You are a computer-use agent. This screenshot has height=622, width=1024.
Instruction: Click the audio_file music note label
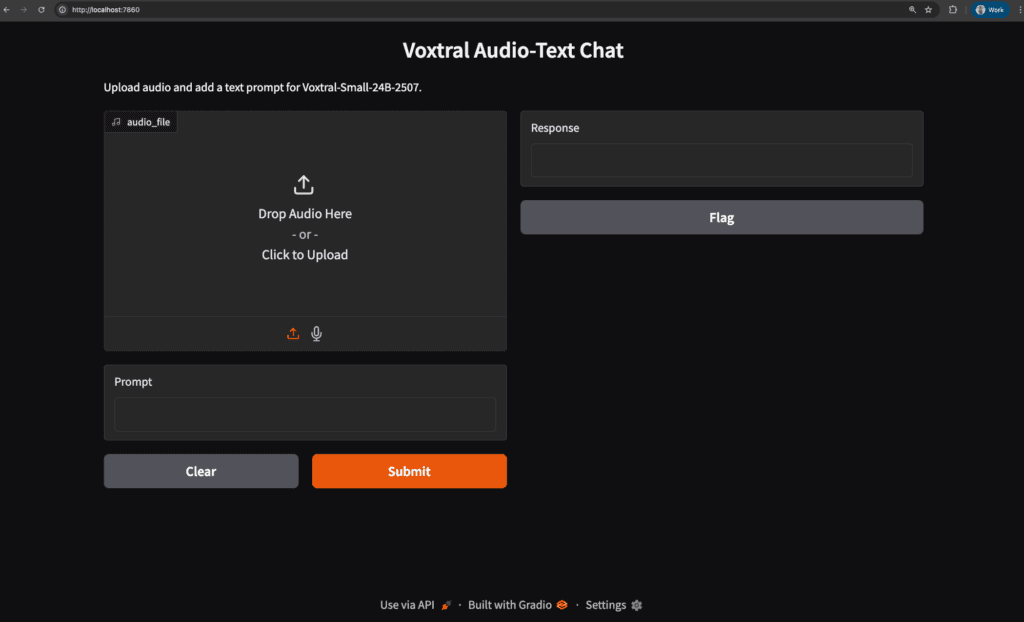(140, 122)
